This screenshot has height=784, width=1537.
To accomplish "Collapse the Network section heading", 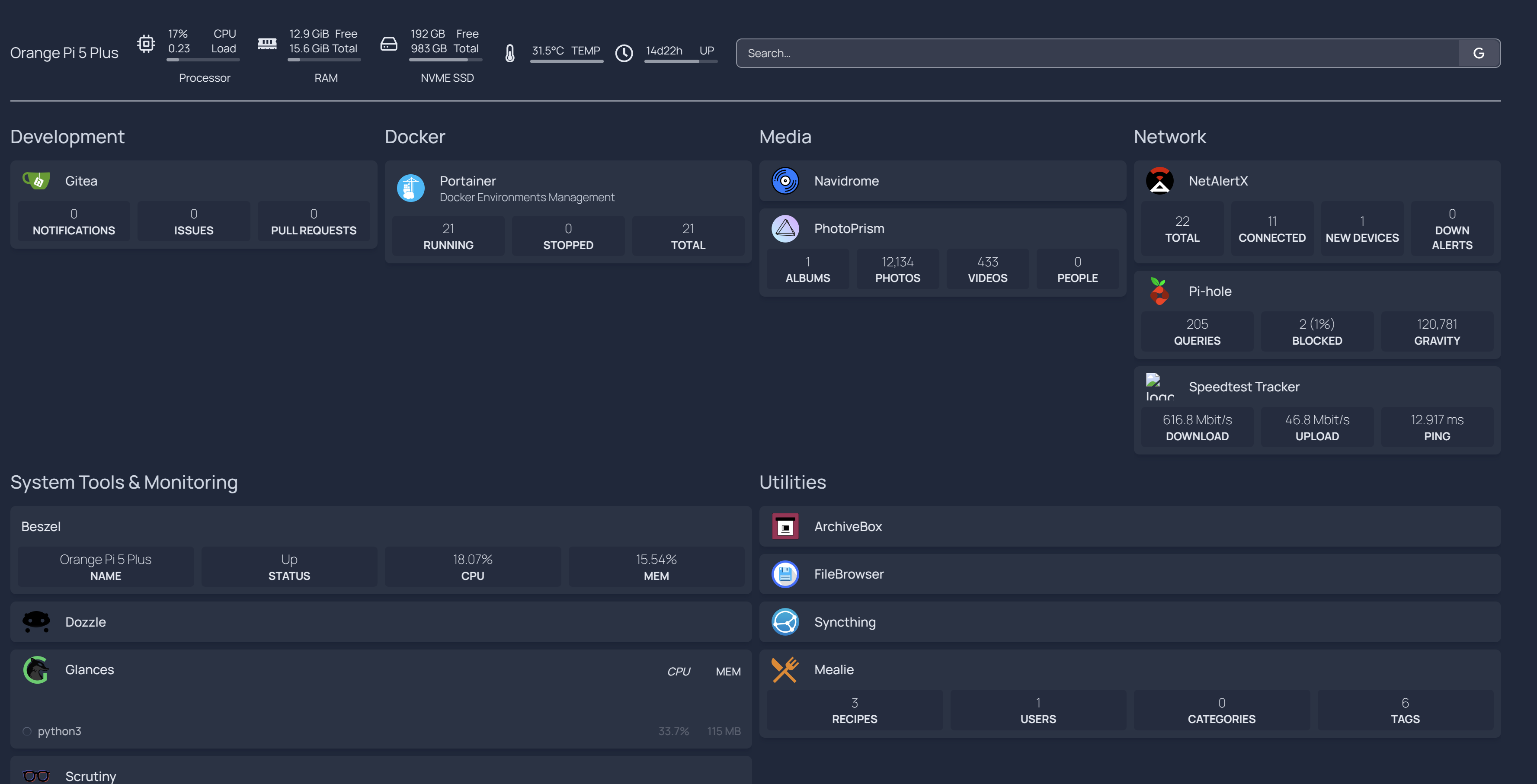I will coord(1169,137).
